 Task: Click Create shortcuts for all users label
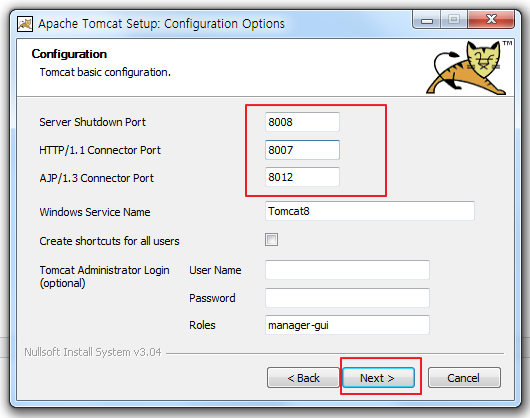click(x=109, y=241)
